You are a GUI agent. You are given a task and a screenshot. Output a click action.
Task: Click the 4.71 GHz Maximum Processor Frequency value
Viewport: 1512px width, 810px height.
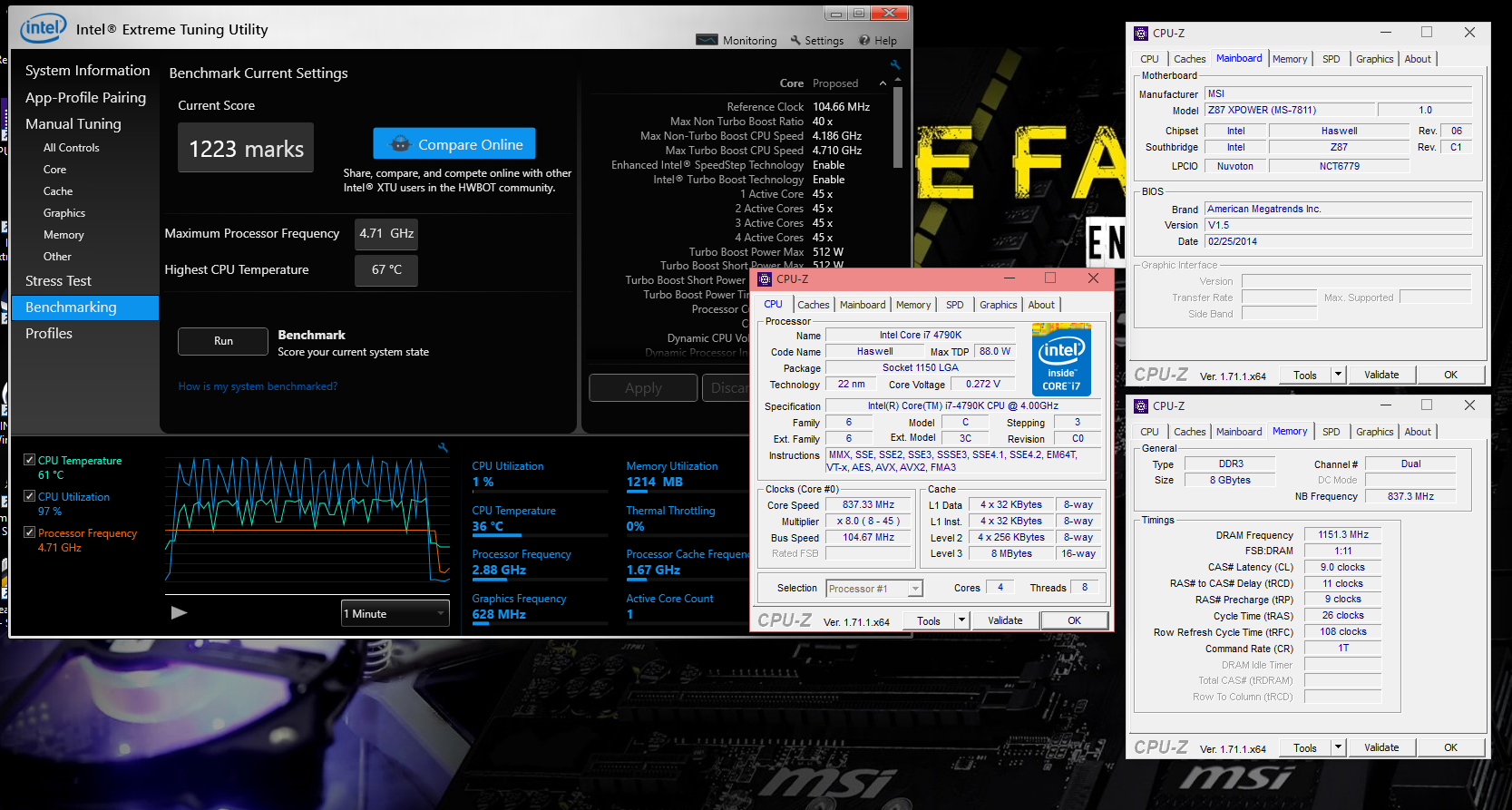click(386, 233)
